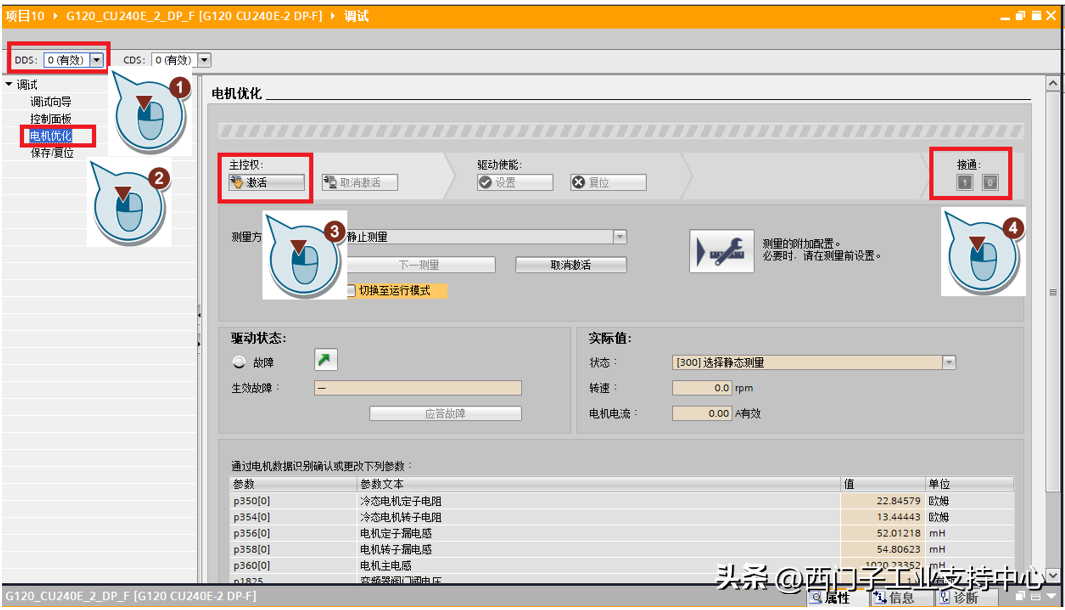This screenshot has height=610, width=1065.
Task: Select 调试向导 in the navigation tree
Action: [x=50, y=102]
